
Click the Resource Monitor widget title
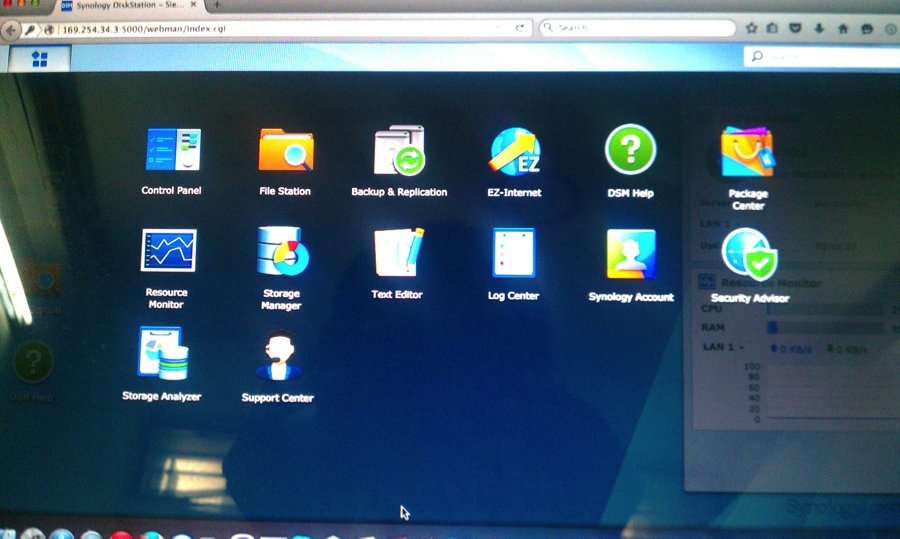(x=770, y=283)
